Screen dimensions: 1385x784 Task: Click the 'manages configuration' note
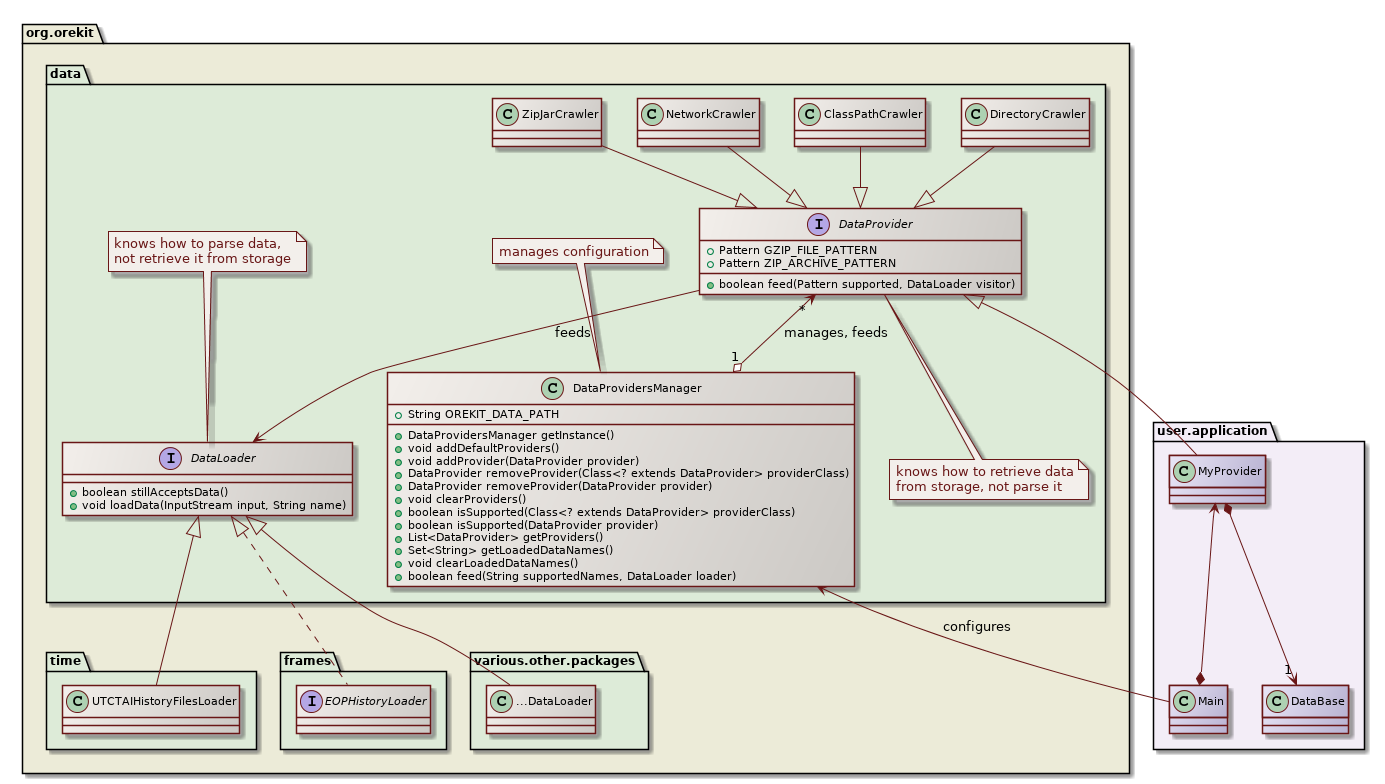[x=574, y=252]
